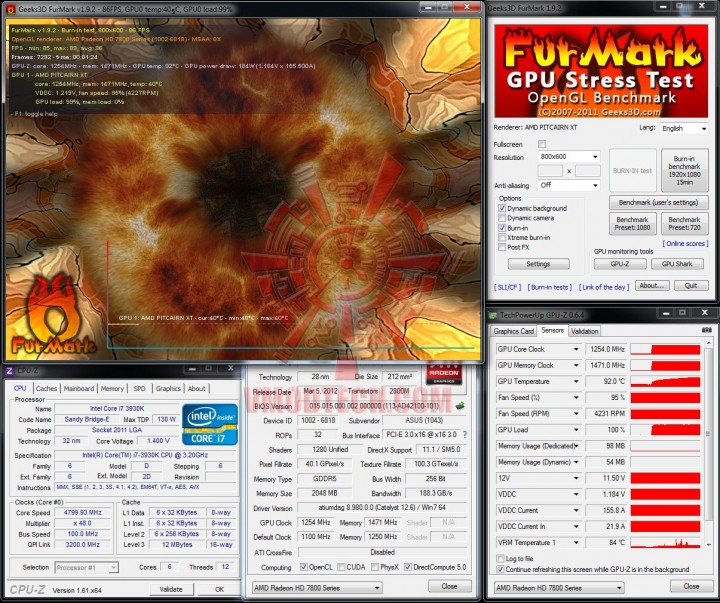Check the Log to file box

500,558
